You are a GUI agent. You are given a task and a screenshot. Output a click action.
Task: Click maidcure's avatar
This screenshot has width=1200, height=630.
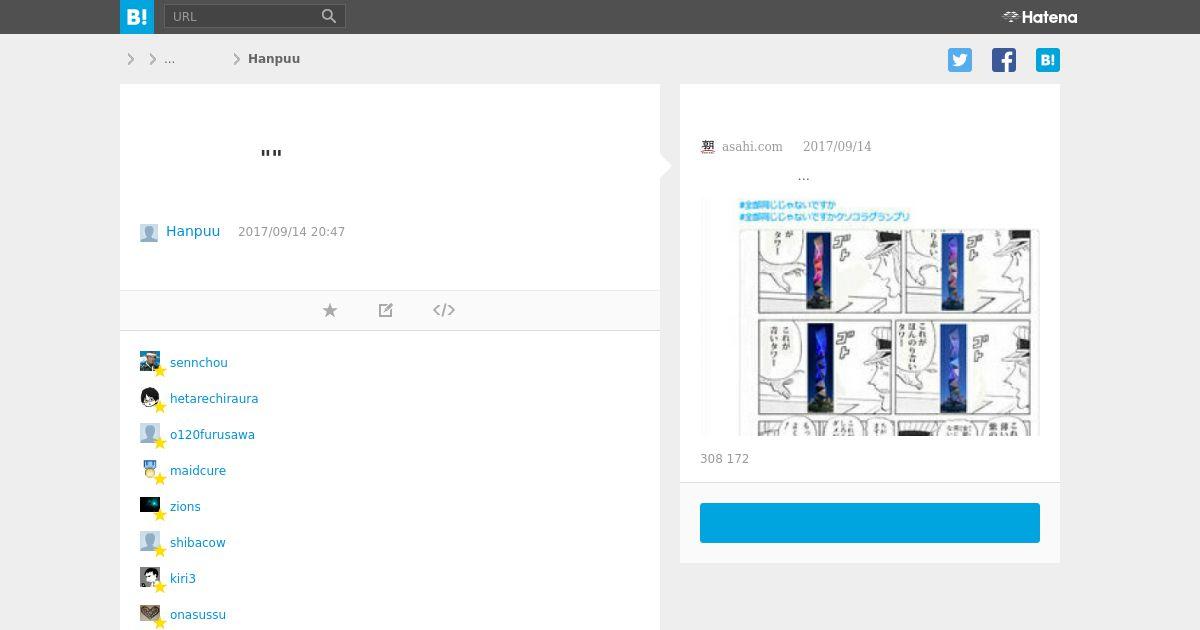click(x=150, y=470)
